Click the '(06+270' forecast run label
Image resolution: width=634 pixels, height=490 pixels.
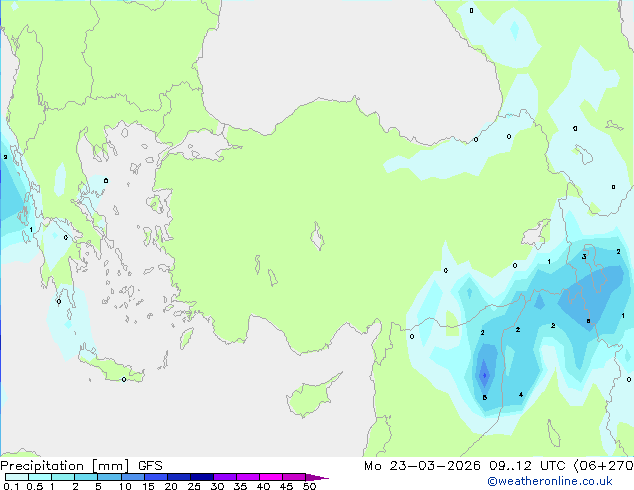pyautogui.click(x=603, y=466)
